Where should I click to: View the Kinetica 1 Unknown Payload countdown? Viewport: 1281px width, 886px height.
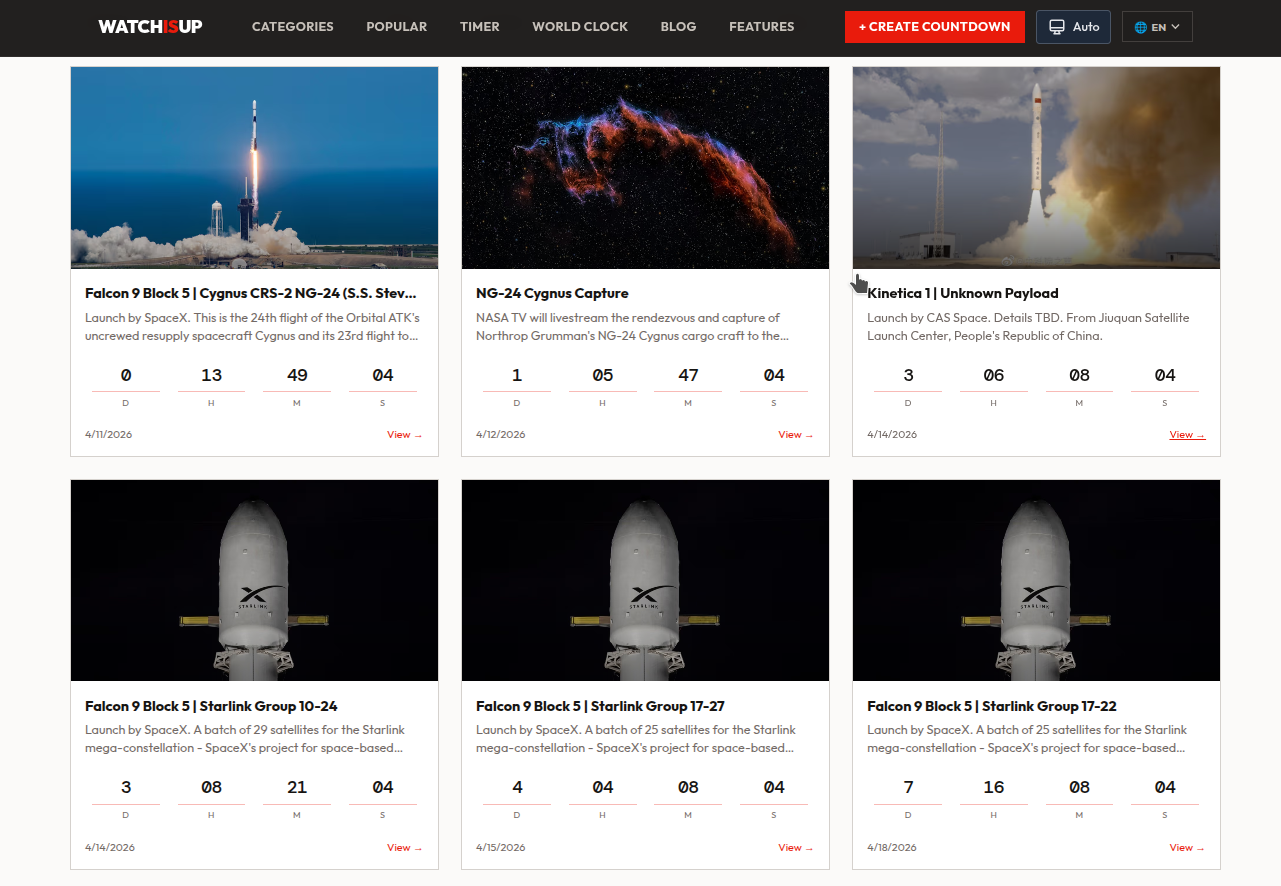pyautogui.click(x=1187, y=435)
